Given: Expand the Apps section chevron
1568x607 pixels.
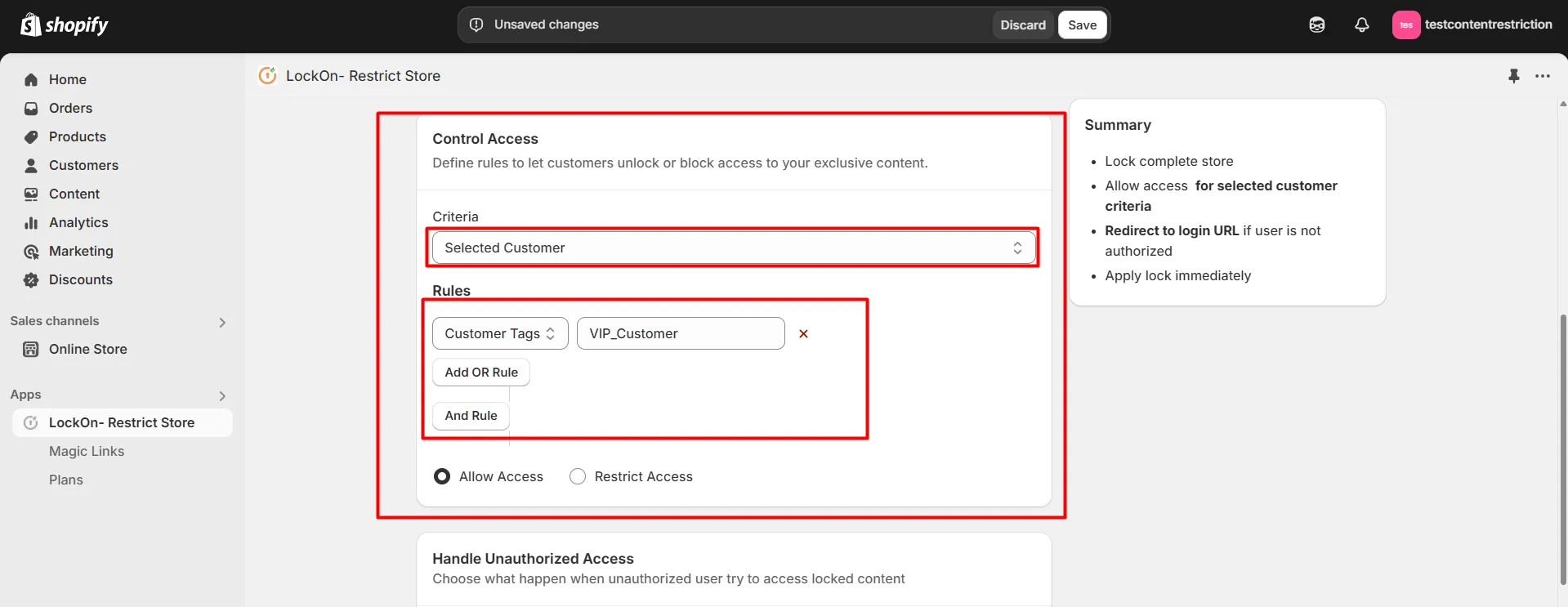Looking at the screenshot, I should (x=222, y=395).
